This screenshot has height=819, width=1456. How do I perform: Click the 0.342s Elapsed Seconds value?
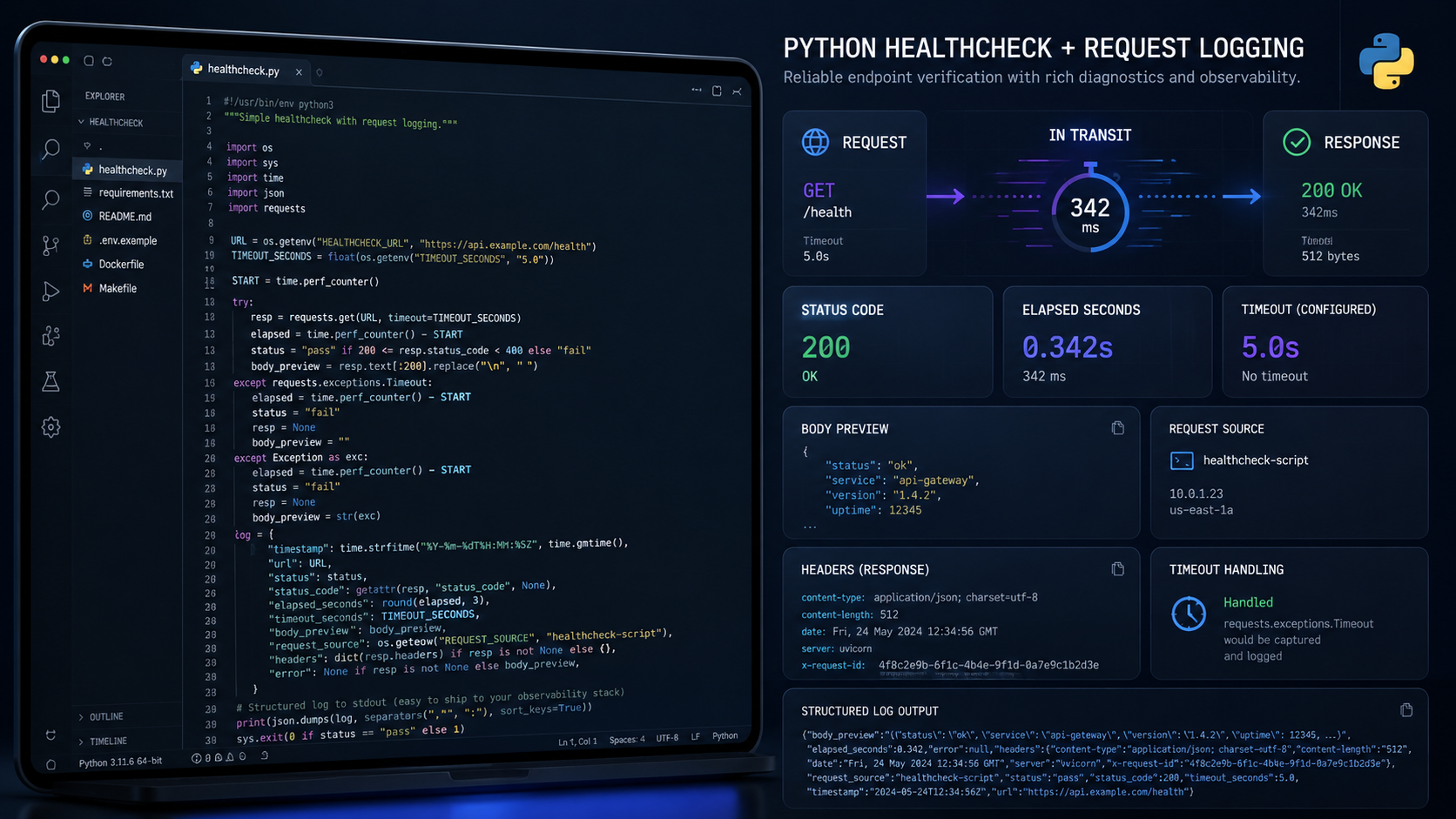pyautogui.click(x=1068, y=347)
